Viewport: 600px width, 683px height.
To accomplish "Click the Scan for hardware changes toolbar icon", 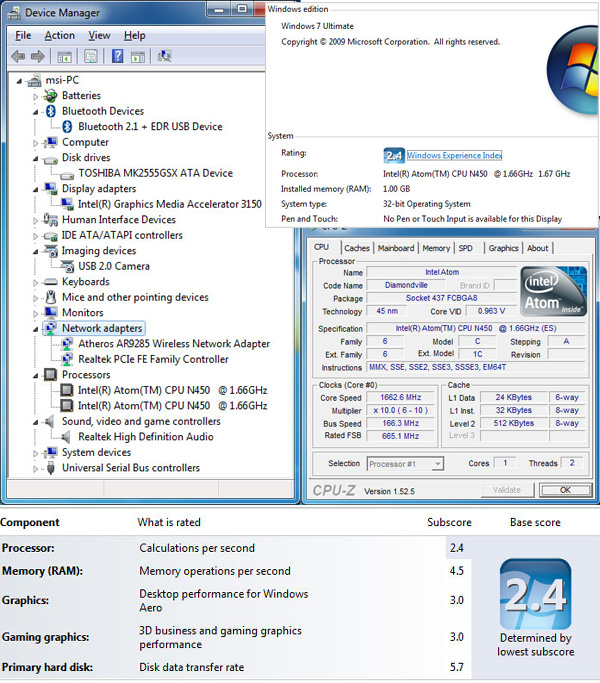I will click(x=164, y=56).
